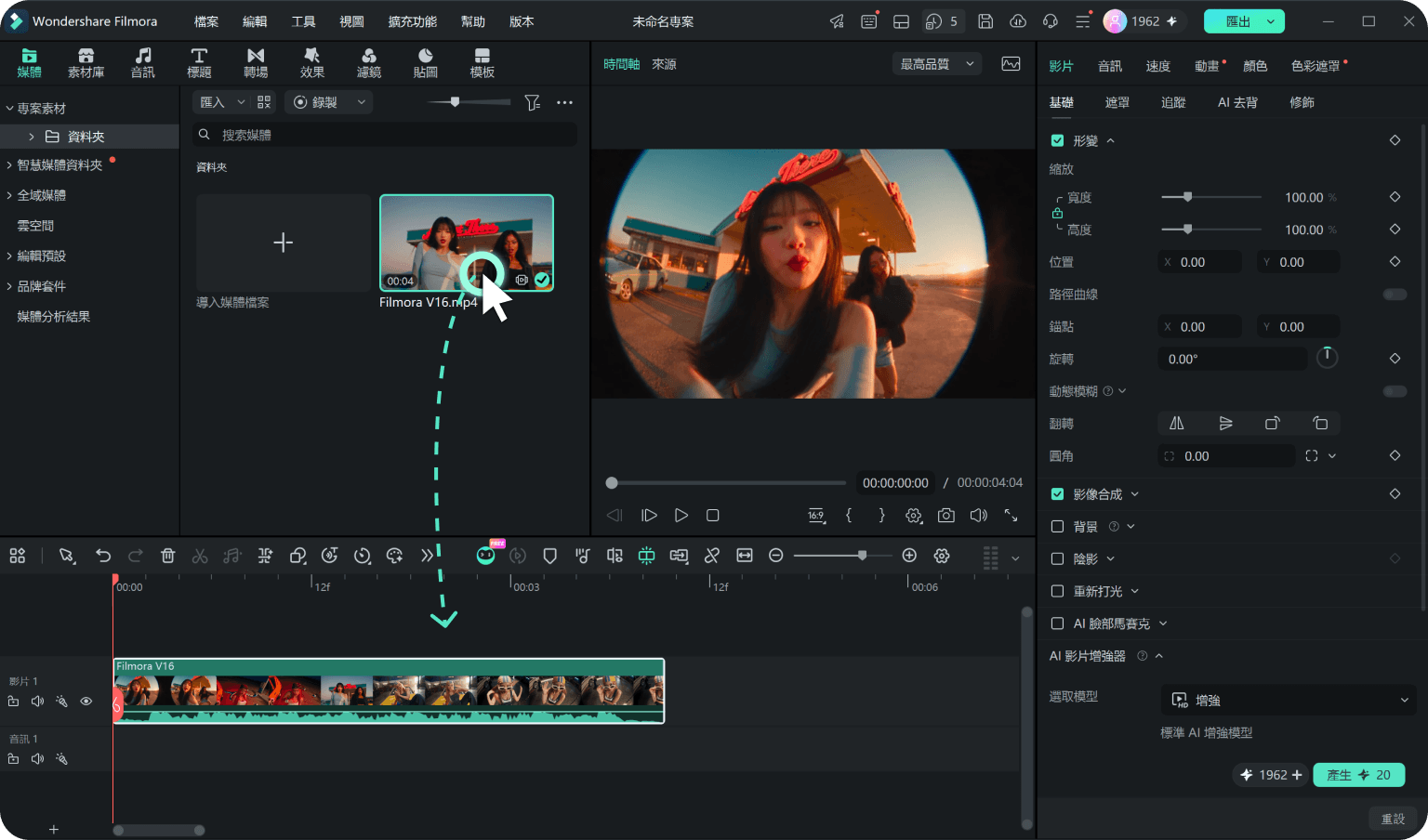Click the flip horizontal icon beside 翻轉
The width and height of the screenshot is (1428, 840).
(x=1176, y=424)
